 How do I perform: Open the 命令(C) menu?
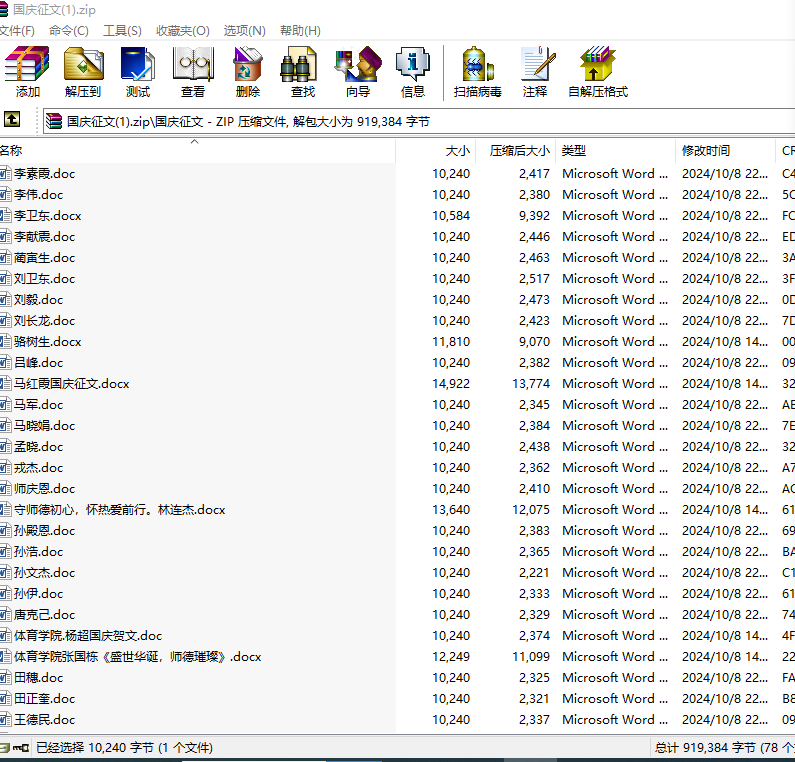(68, 31)
